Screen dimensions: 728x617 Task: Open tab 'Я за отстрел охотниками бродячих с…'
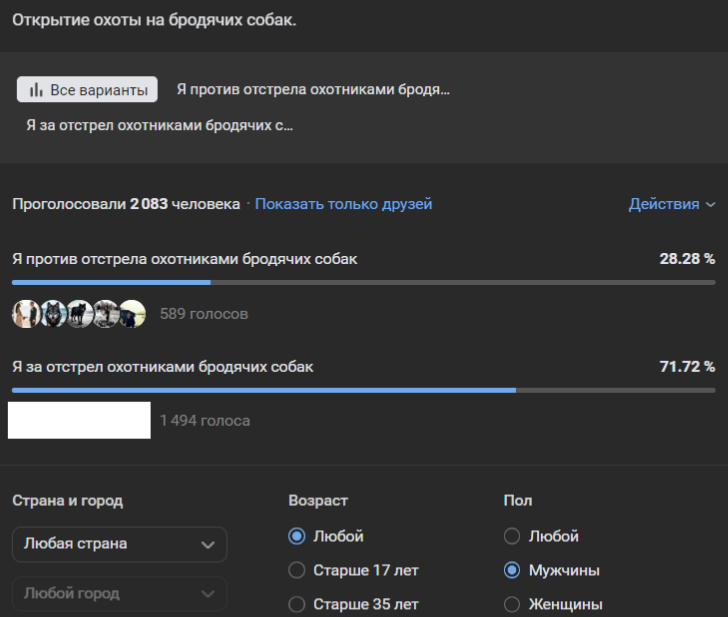pos(159,125)
